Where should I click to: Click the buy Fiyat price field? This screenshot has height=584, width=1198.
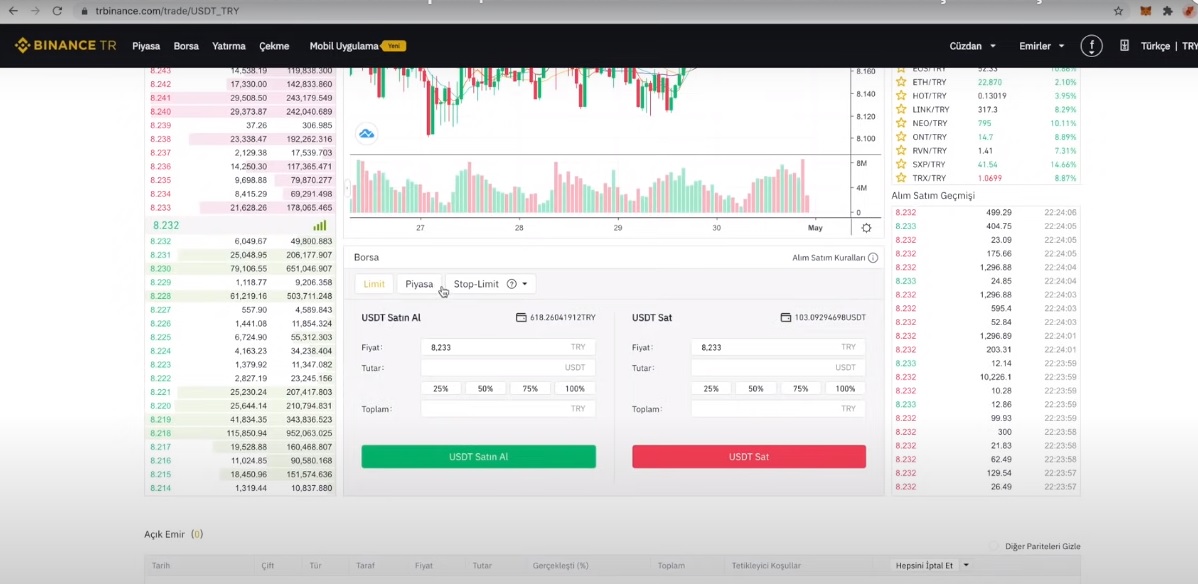[508, 347]
